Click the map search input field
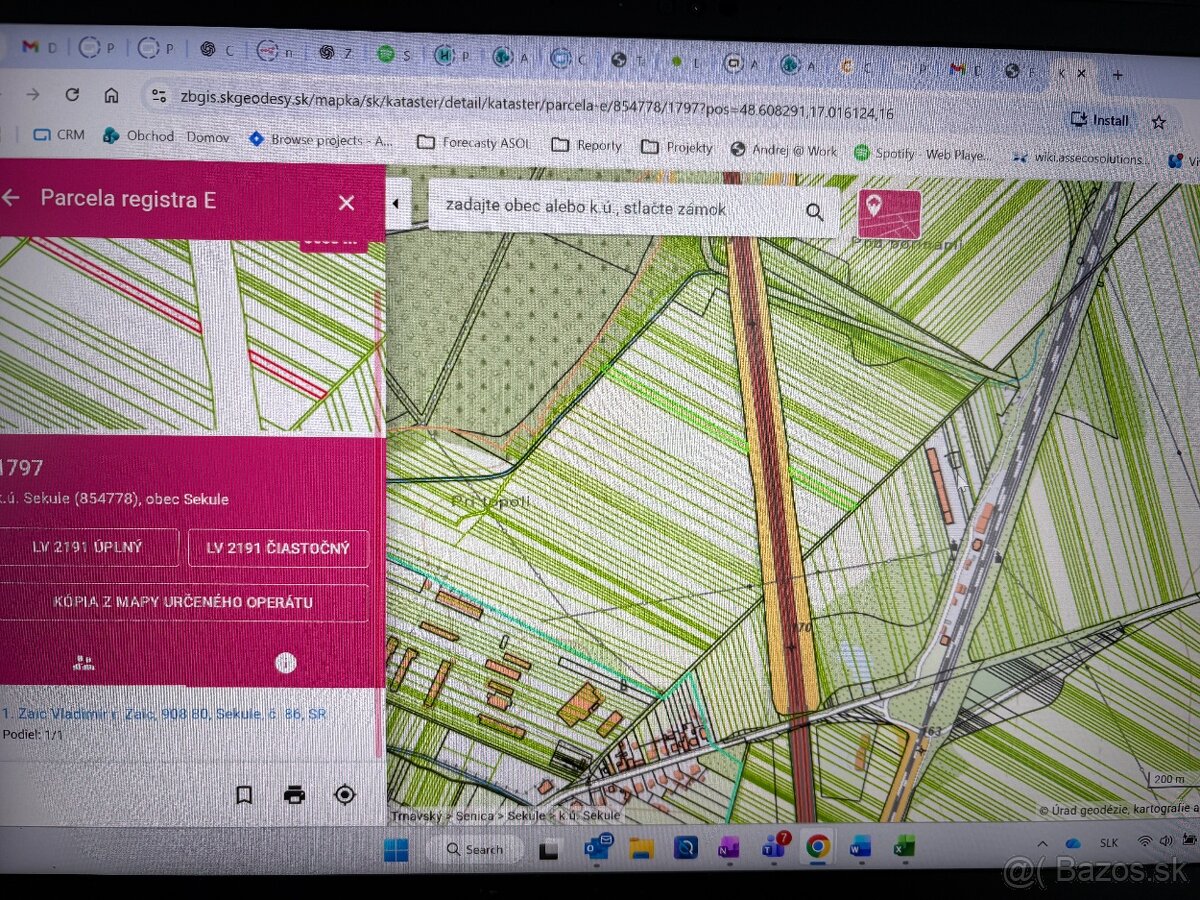Viewport: 1200px width, 900px height. 610,209
